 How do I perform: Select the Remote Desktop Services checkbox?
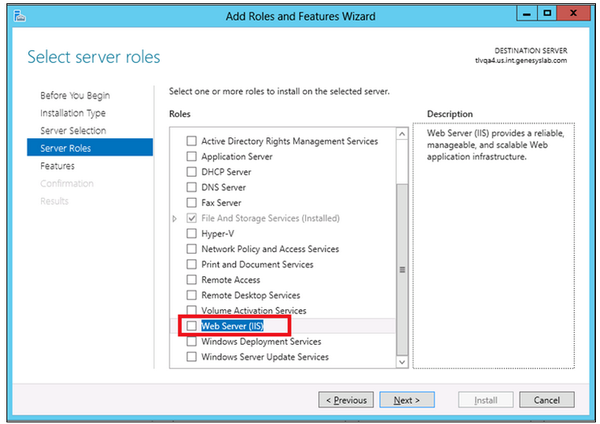pos(191,295)
